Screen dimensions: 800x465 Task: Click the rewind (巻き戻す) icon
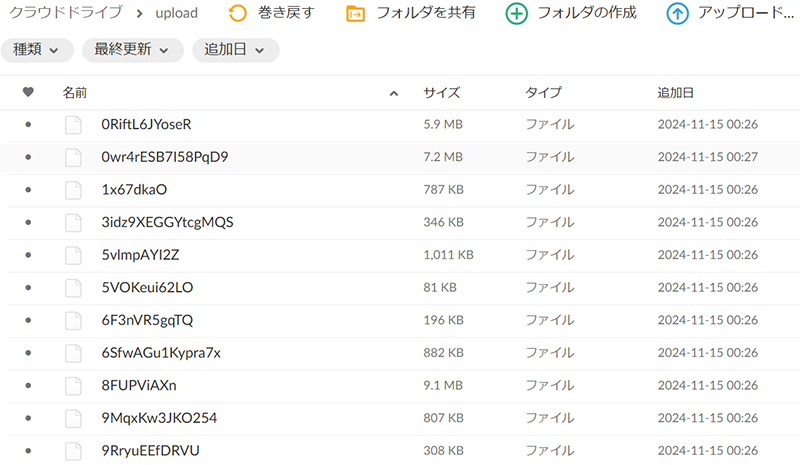point(237,14)
